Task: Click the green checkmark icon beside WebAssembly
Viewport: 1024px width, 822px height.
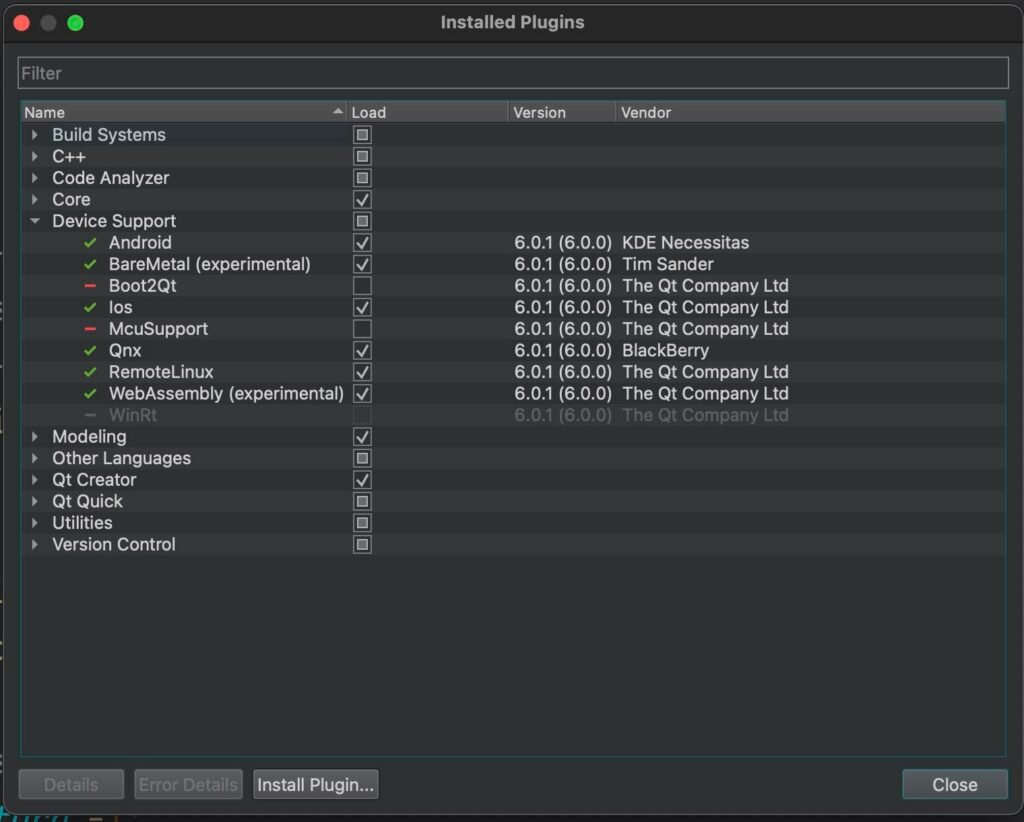Action: point(90,394)
